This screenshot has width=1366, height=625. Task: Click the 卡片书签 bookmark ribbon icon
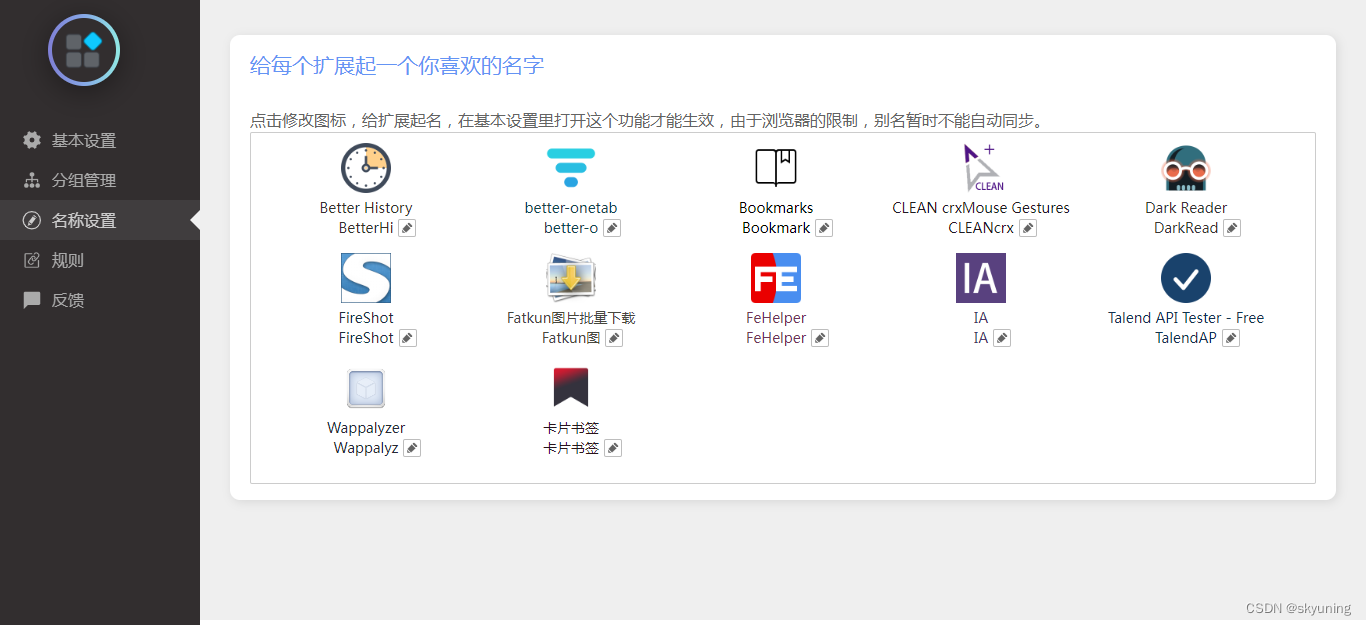571,388
